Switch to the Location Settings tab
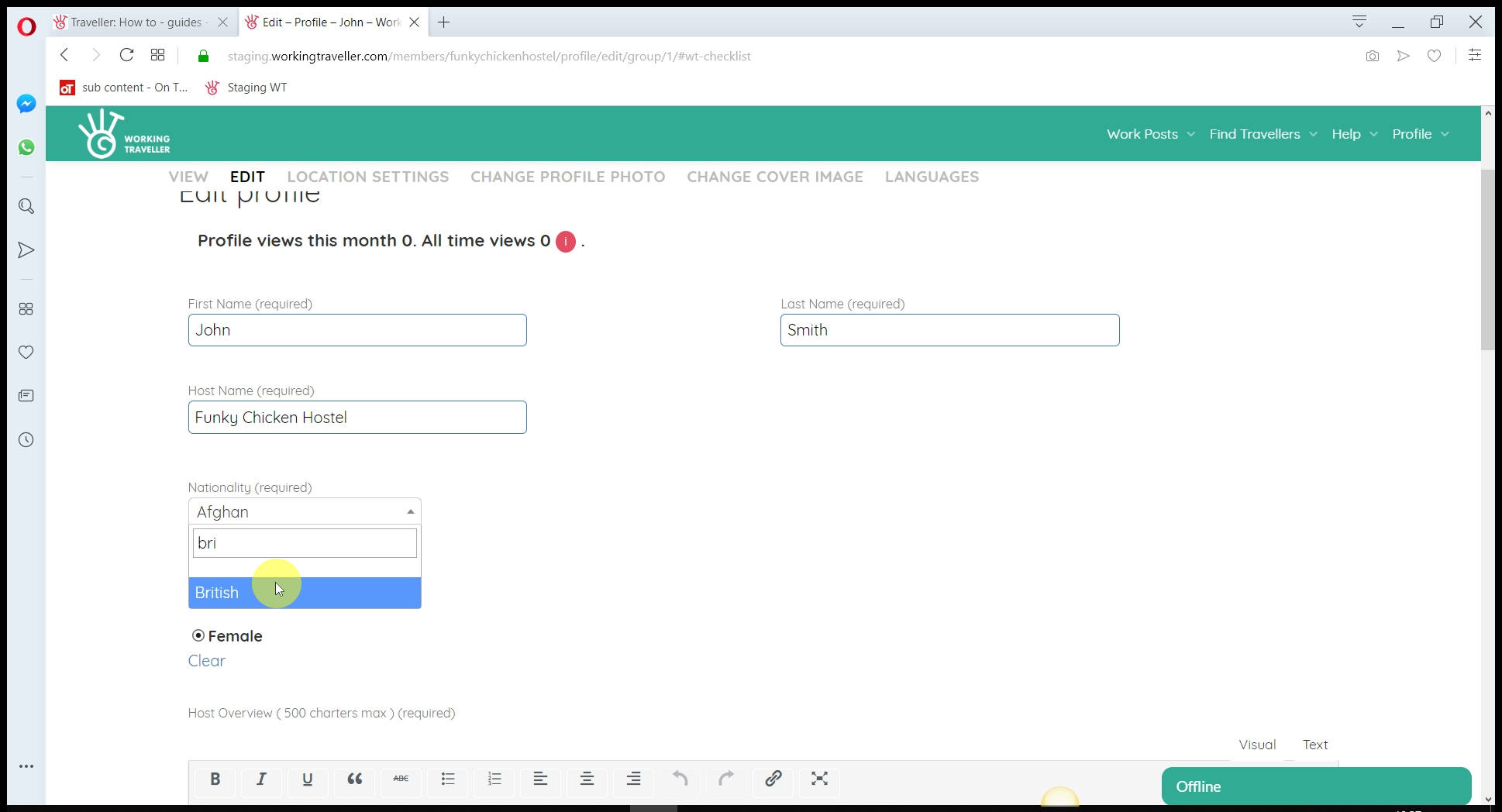The width and height of the screenshot is (1502, 812). click(367, 177)
